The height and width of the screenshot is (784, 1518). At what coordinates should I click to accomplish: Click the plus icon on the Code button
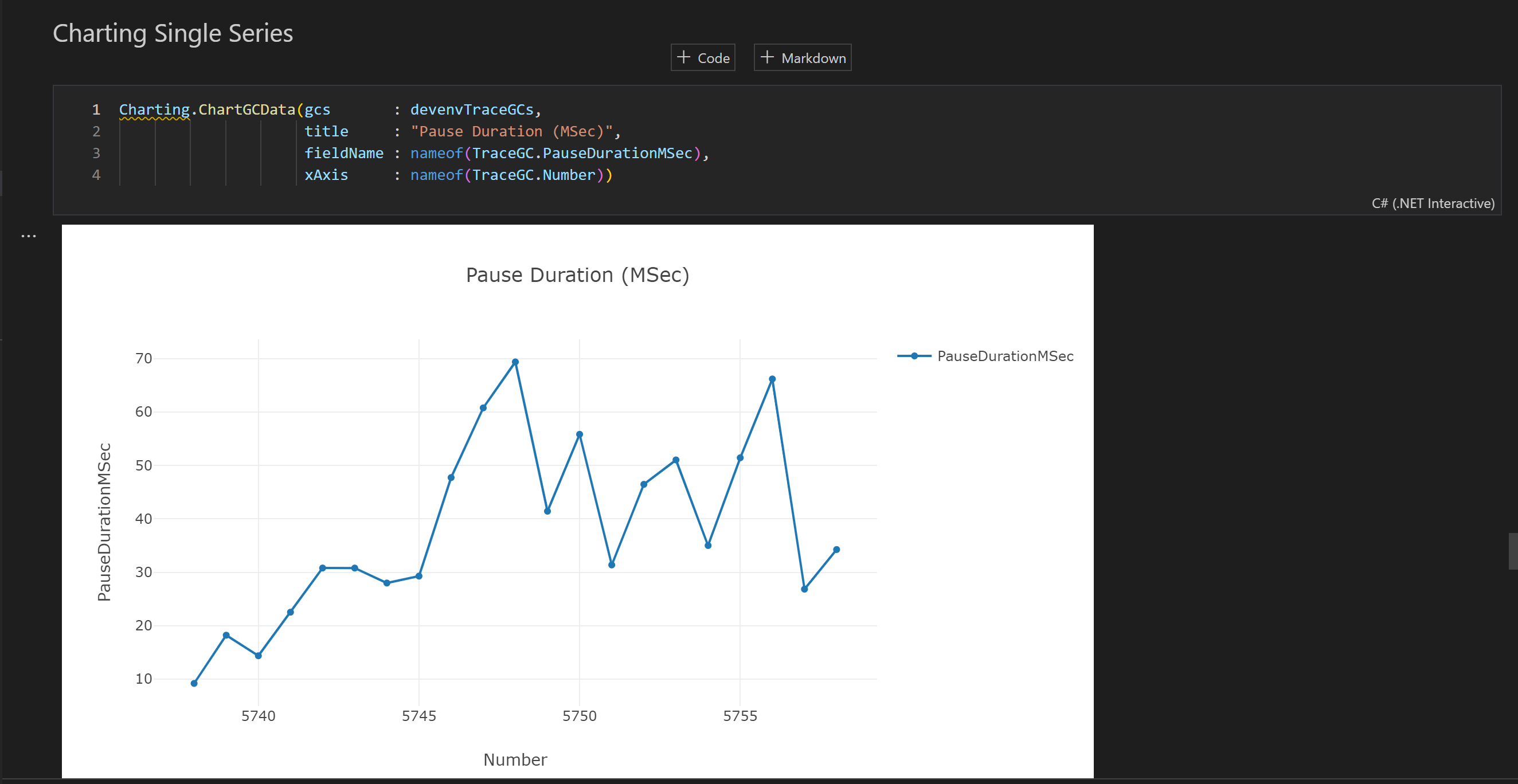click(x=683, y=57)
